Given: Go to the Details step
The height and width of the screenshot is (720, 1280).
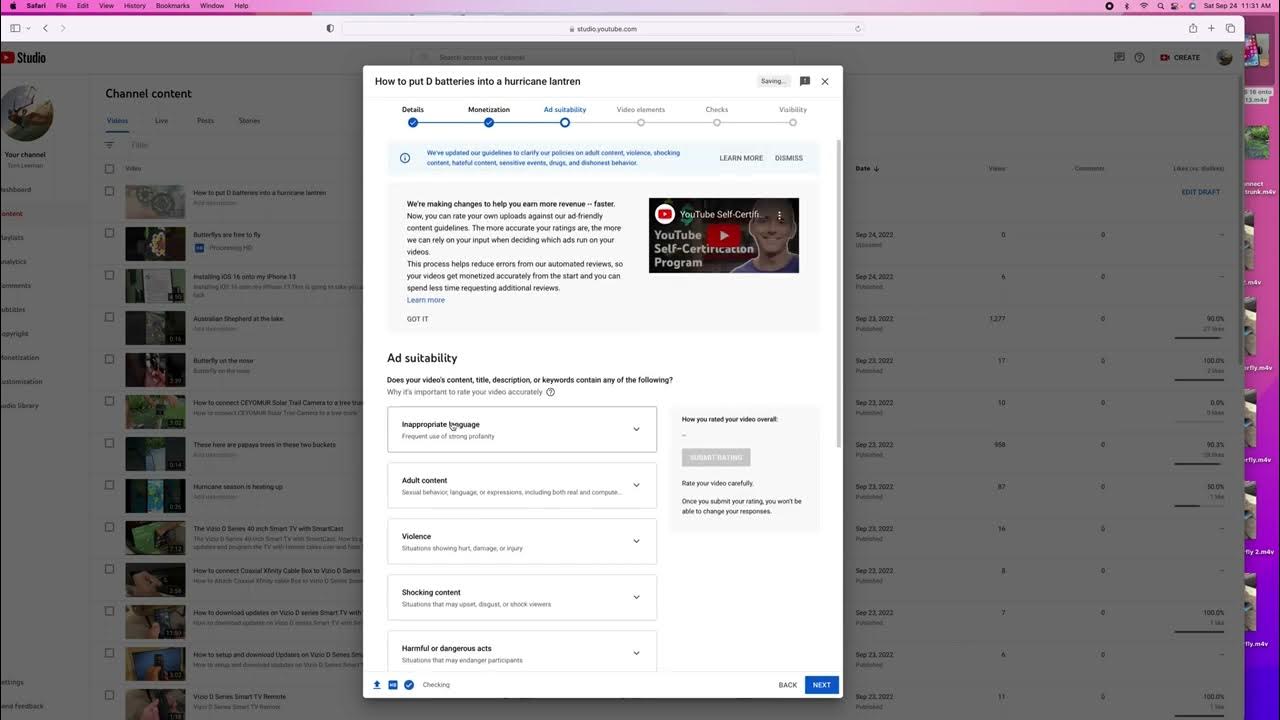Looking at the screenshot, I should [413, 116].
